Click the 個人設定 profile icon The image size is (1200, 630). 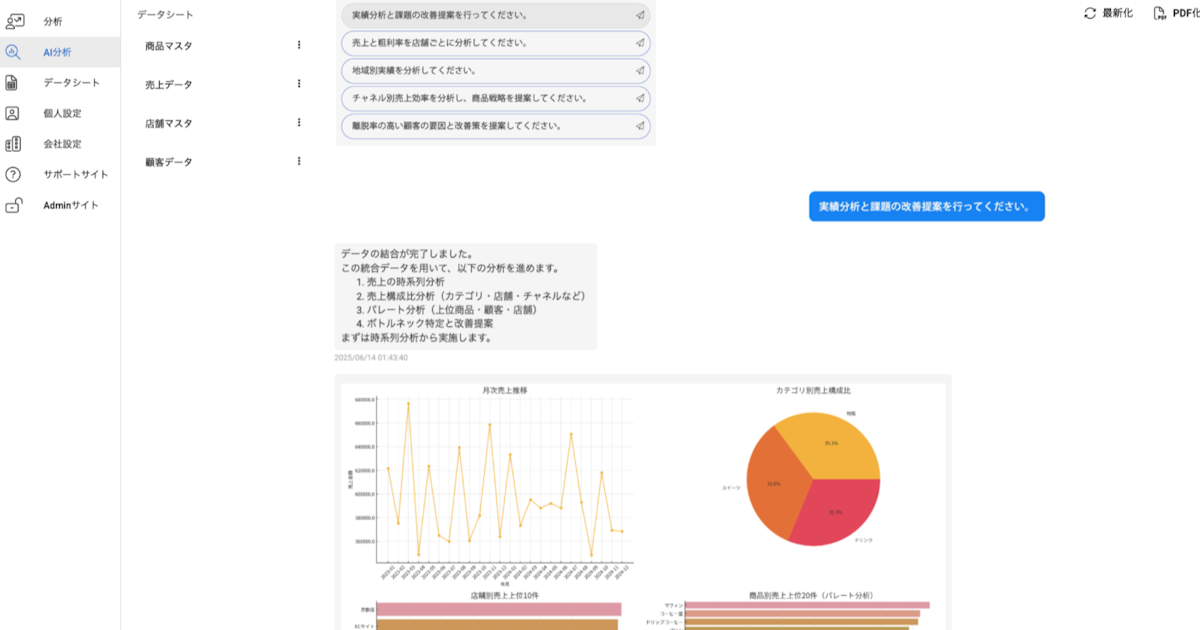point(13,113)
